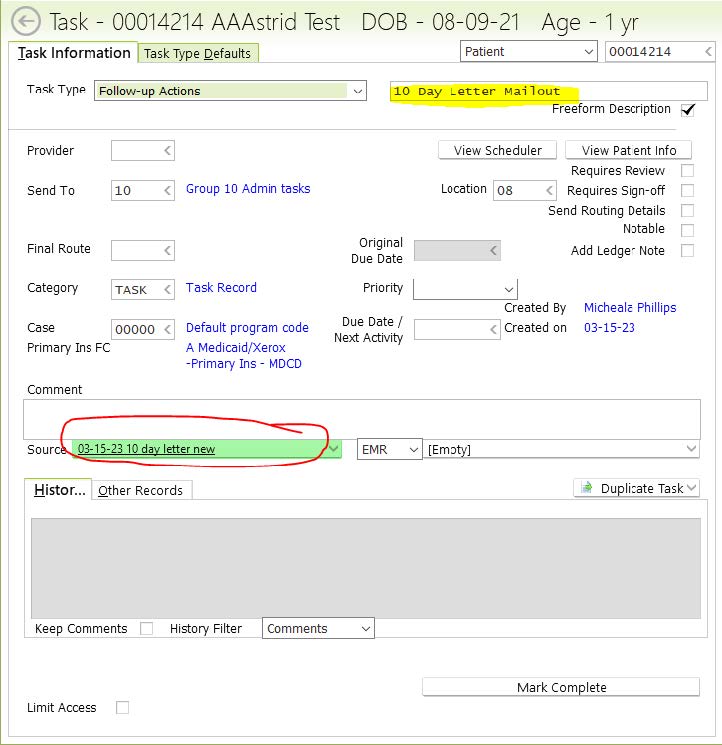Open the History Filter Comments dropdown
The width and height of the screenshot is (722, 745).
tap(365, 629)
